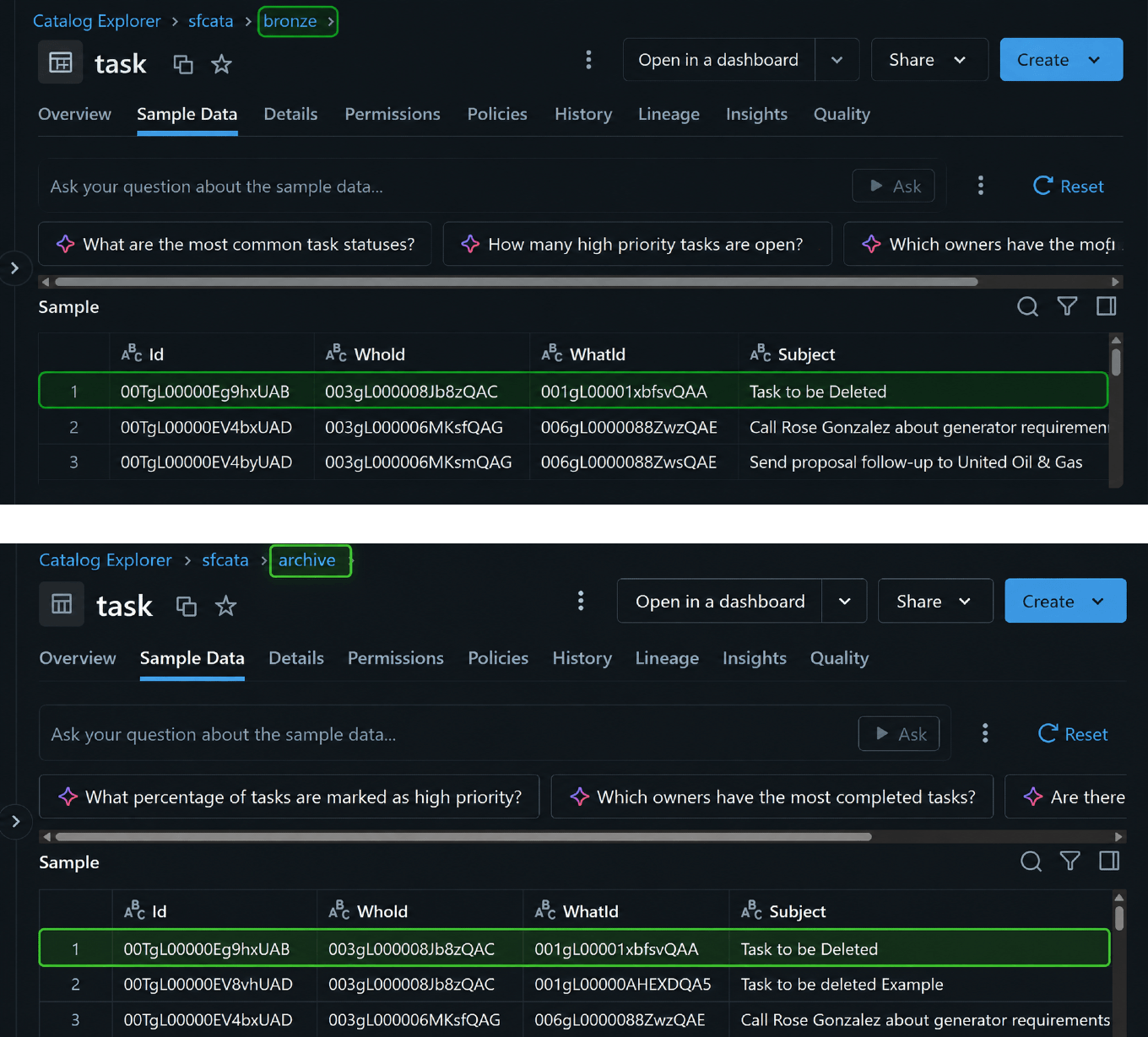
Task: Focus the archive Ask your question field
Action: [x=452, y=734]
